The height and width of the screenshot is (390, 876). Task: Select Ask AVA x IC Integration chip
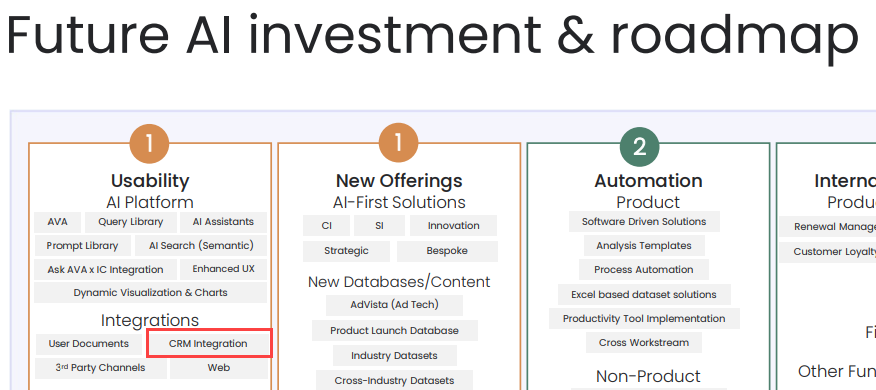[106, 270]
